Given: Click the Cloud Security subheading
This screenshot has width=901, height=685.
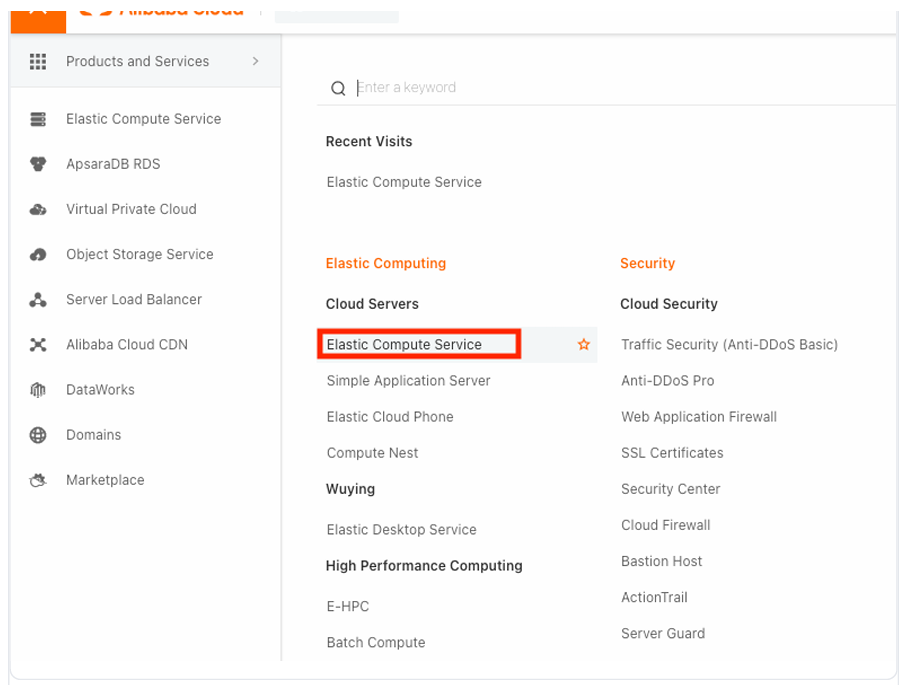Looking at the screenshot, I should pos(669,304).
